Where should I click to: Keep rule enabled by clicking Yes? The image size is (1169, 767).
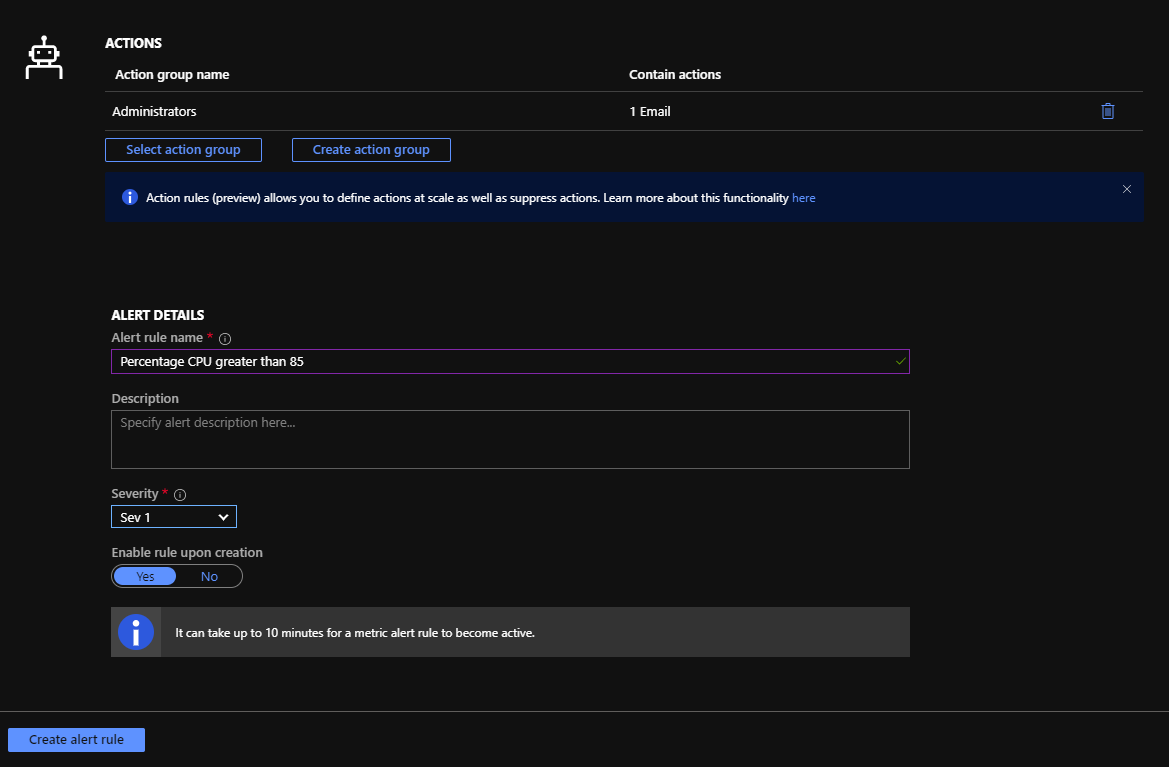(x=144, y=576)
